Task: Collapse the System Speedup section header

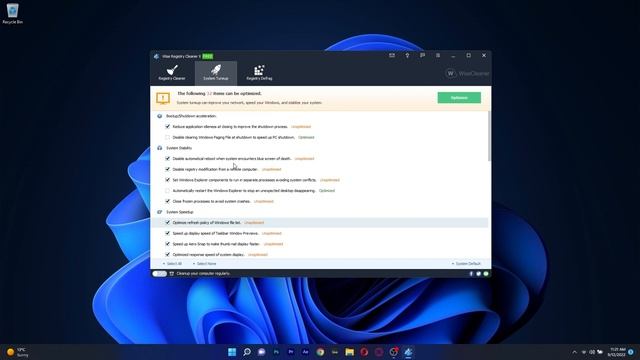Action: pyautogui.click(x=160, y=212)
